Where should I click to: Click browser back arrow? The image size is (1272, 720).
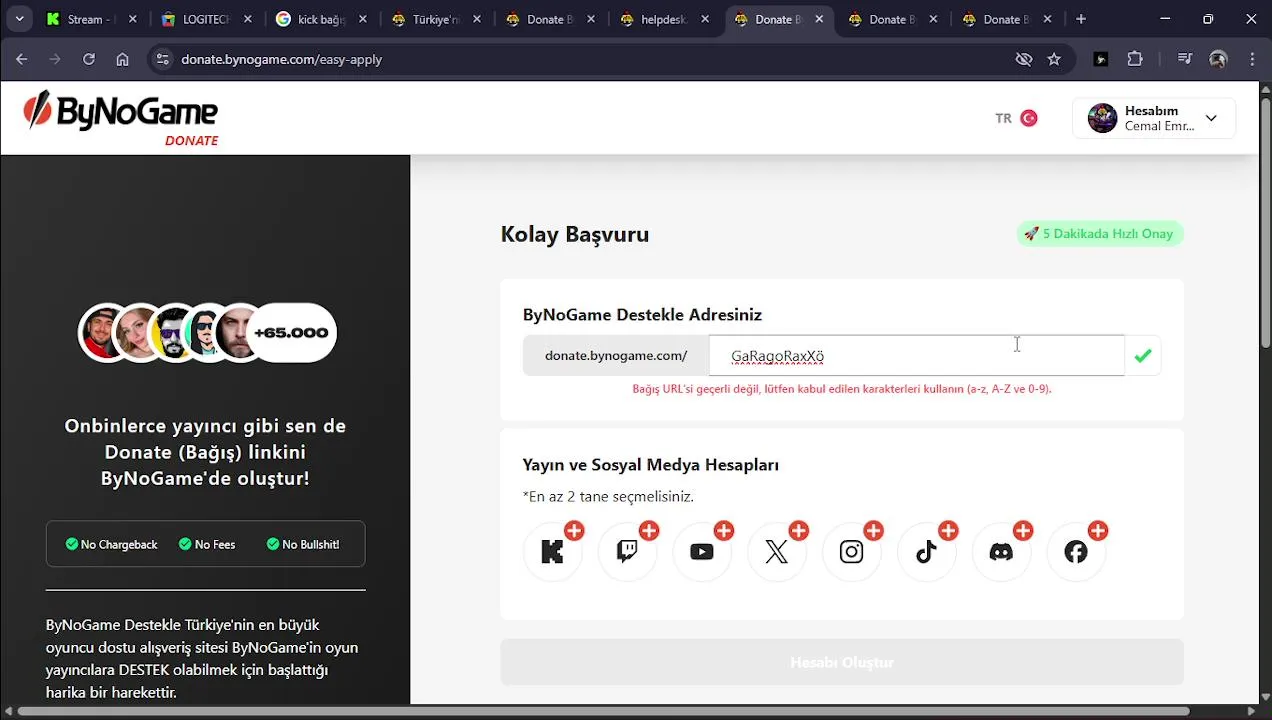pyautogui.click(x=22, y=59)
